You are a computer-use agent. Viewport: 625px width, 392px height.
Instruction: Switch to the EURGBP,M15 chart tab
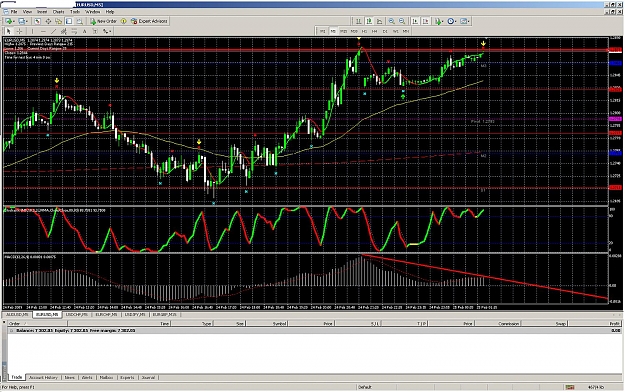pyautogui.click(x=164, y=315)
